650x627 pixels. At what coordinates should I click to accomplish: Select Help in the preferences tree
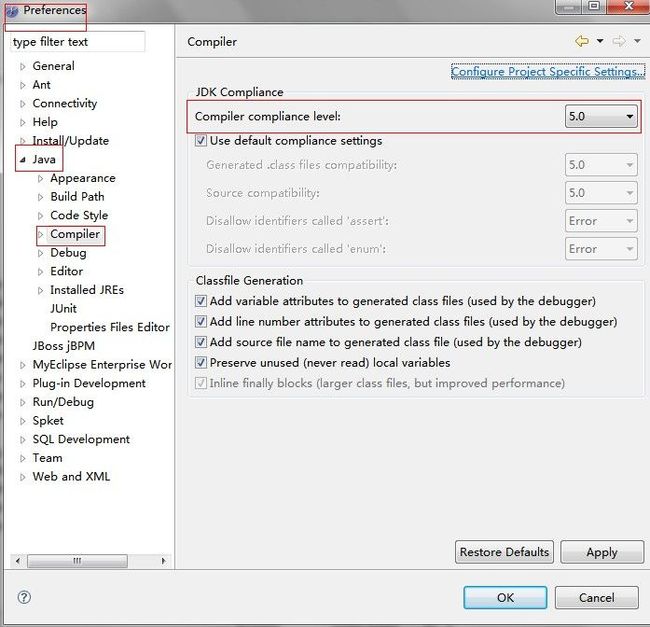pyautogui.click(x=45, y=122)
